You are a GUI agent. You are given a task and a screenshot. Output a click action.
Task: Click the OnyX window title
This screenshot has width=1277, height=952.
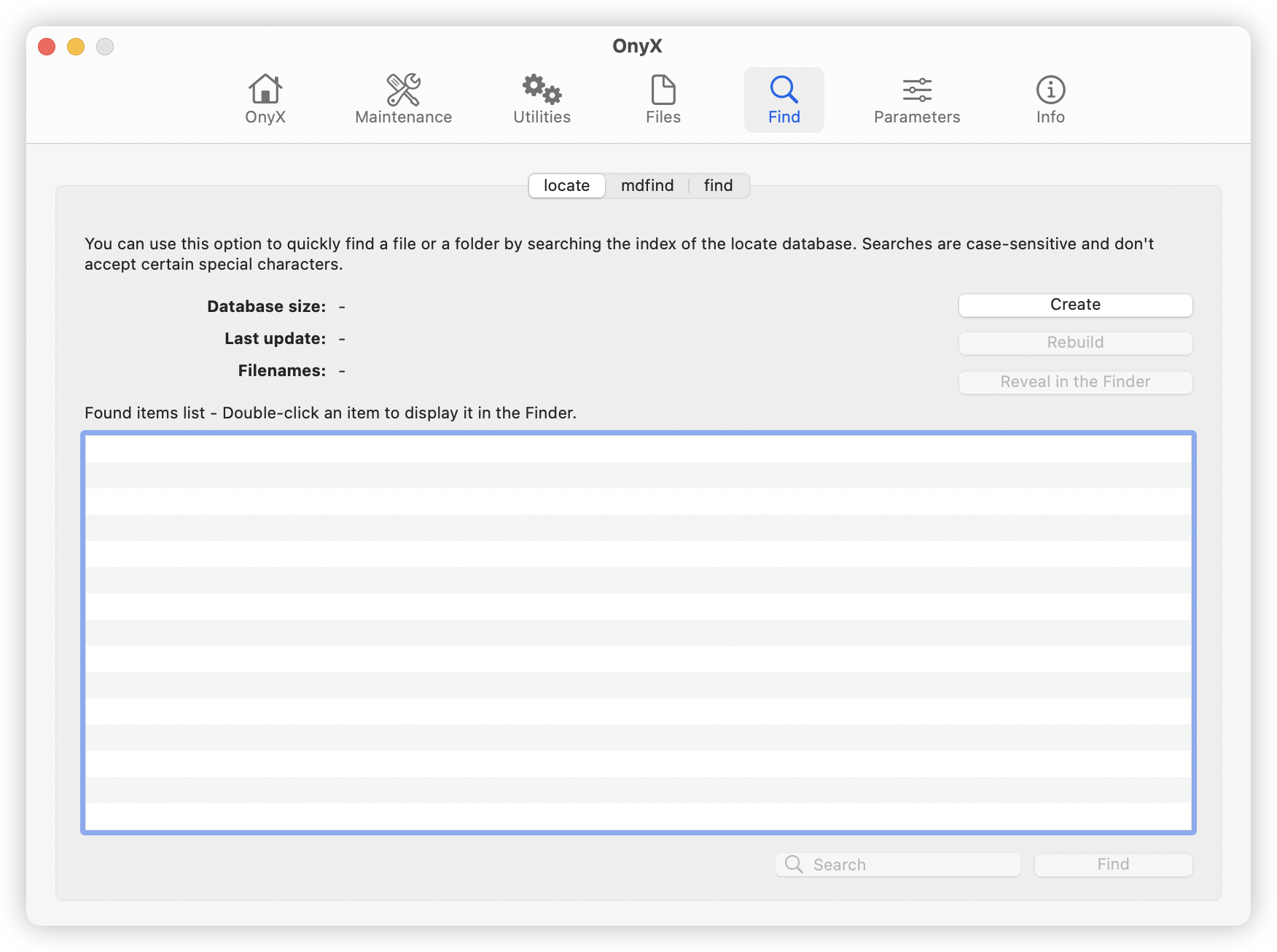click(x=637, y=46)
